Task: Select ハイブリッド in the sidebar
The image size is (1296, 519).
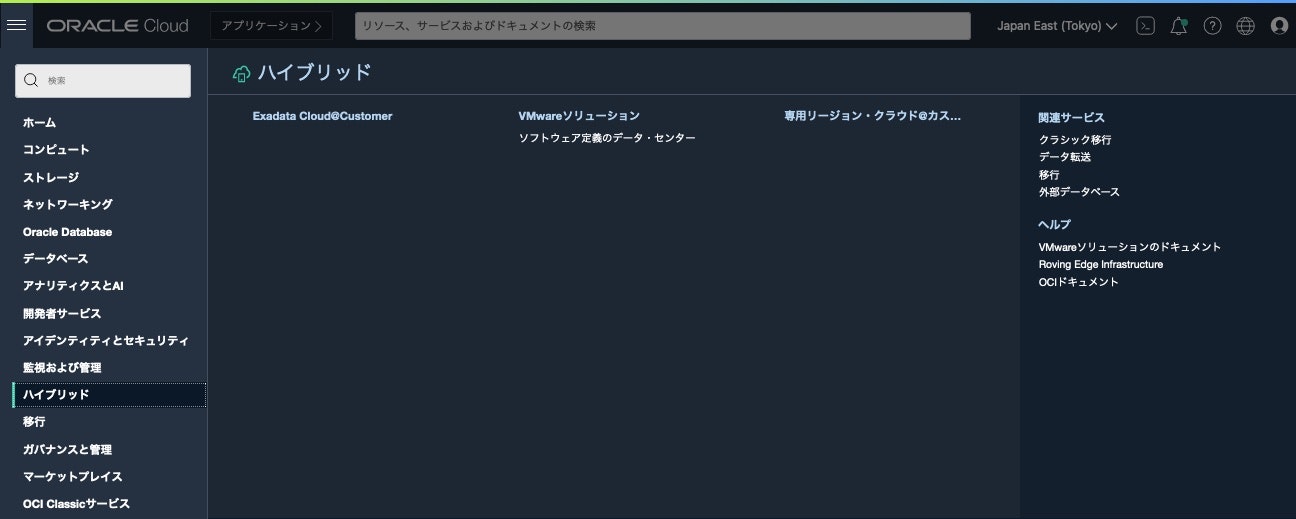Action: [x=109, y=395]
